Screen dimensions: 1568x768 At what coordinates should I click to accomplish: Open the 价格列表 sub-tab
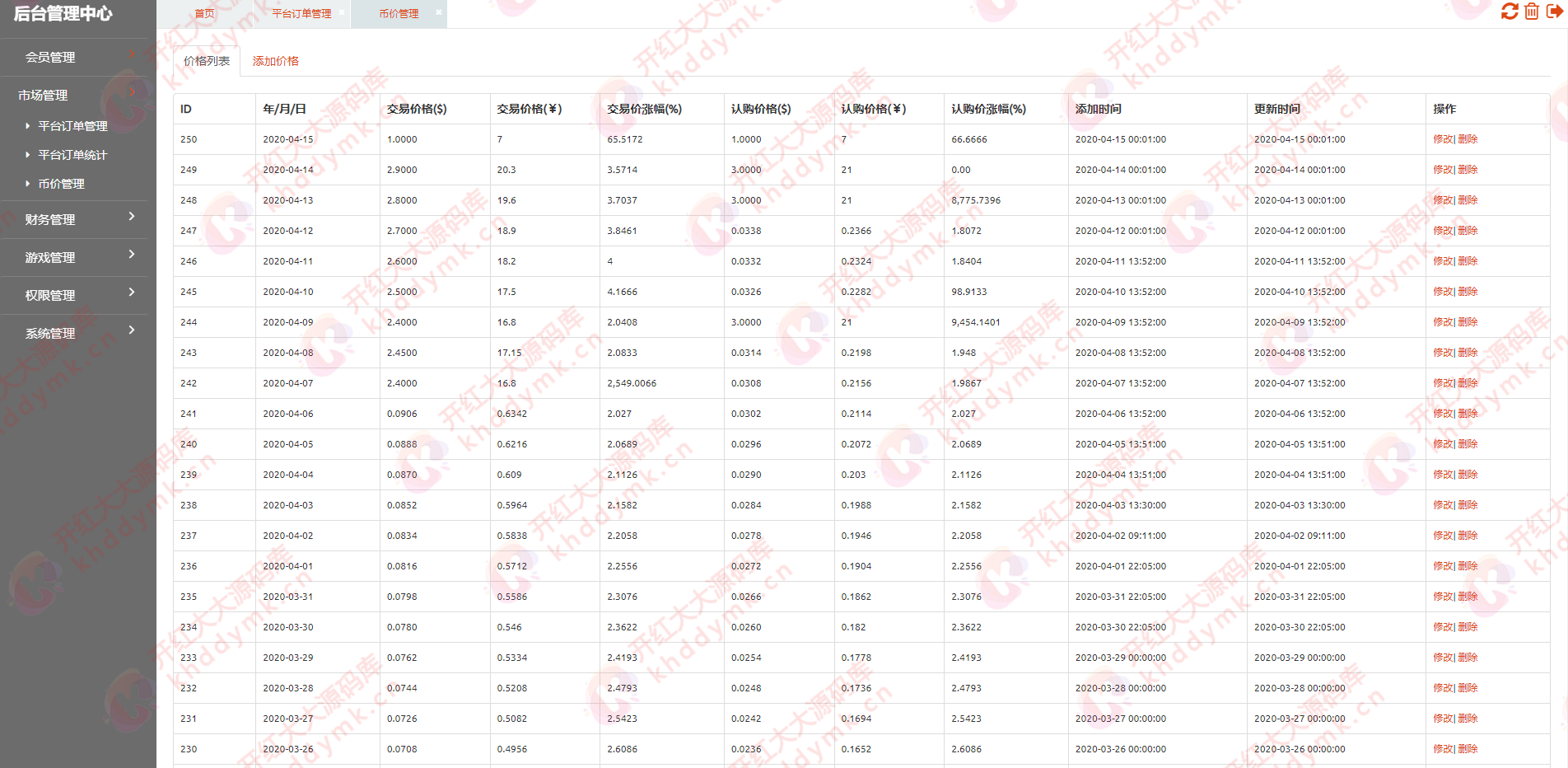click(207, 61)
